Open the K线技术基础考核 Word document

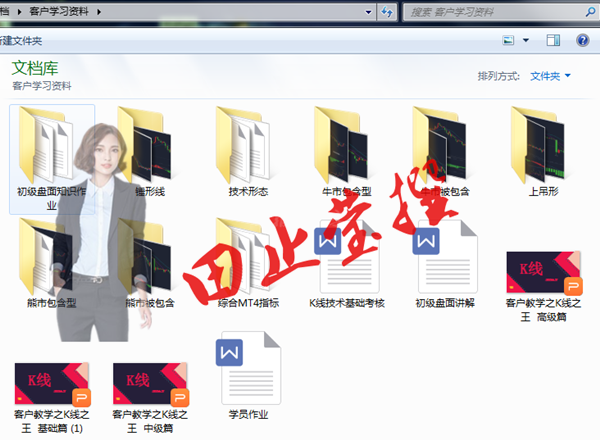click(x=346, y=260)
